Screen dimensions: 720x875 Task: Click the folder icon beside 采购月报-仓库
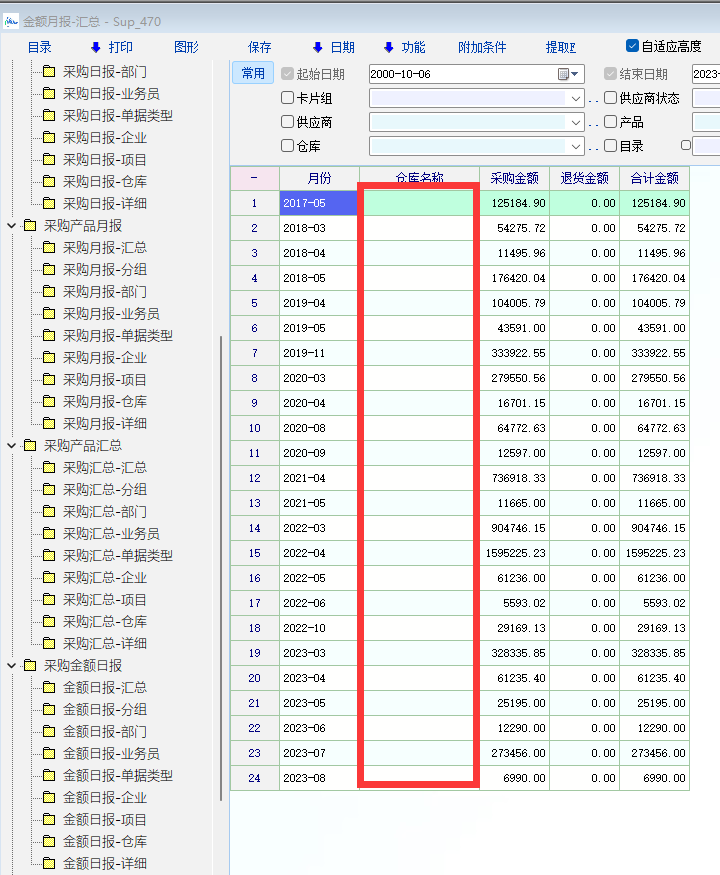pos(49,401)
